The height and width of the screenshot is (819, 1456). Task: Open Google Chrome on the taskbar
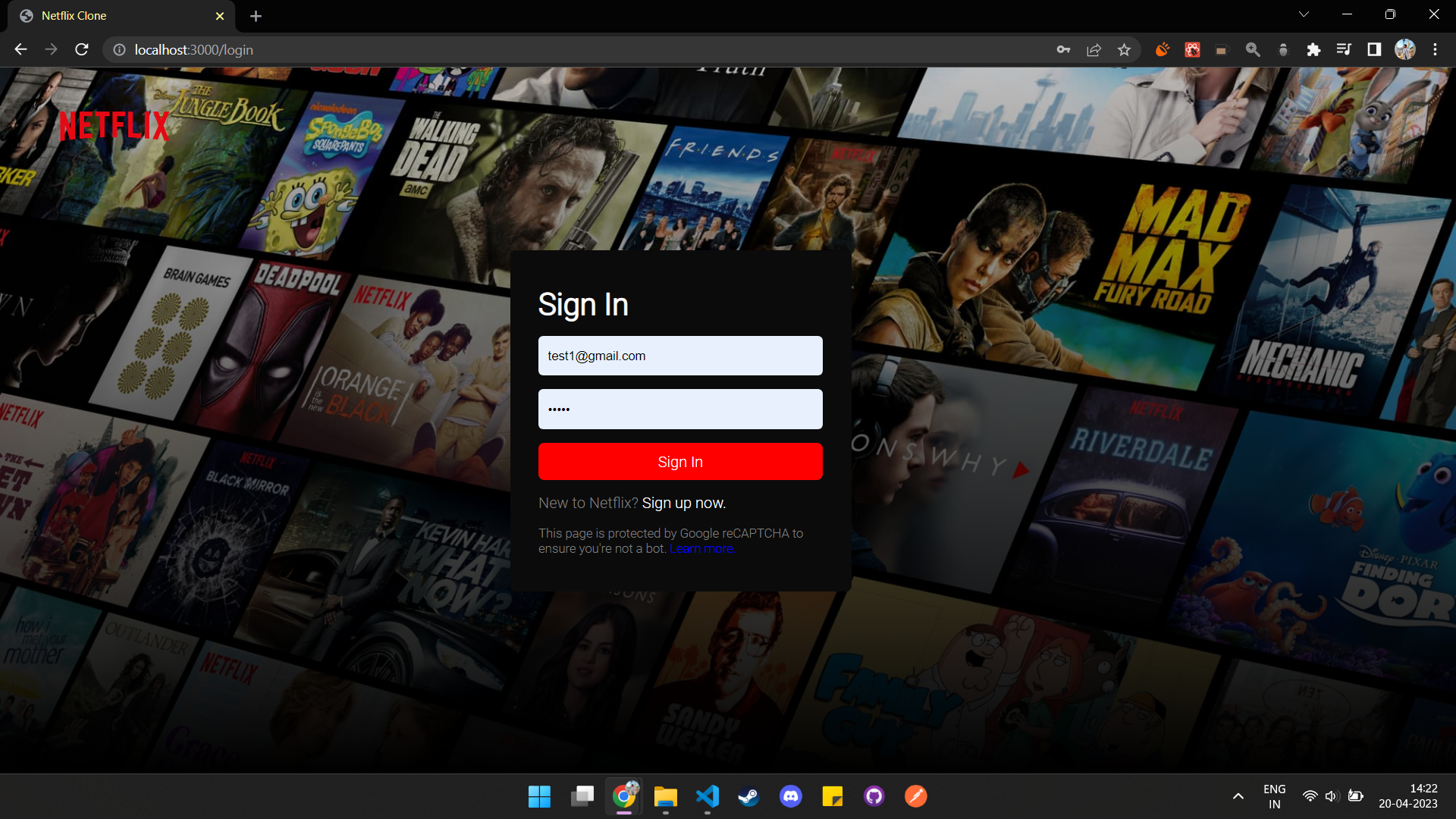coord(624,796)
